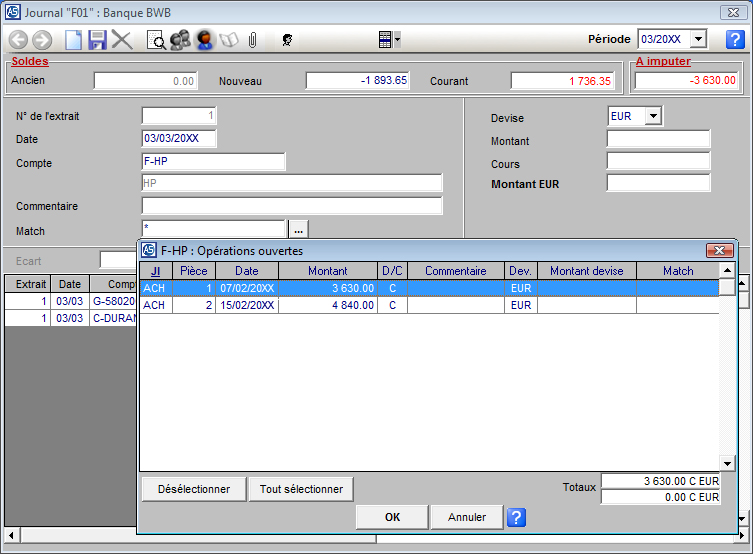
Task: Click the blue help icon beside Annuler
Action: 516,517
